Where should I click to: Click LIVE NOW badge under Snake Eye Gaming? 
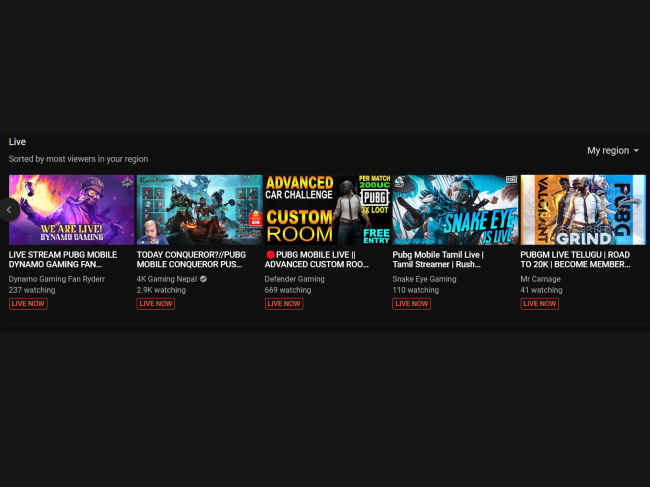tap(412, 304)
